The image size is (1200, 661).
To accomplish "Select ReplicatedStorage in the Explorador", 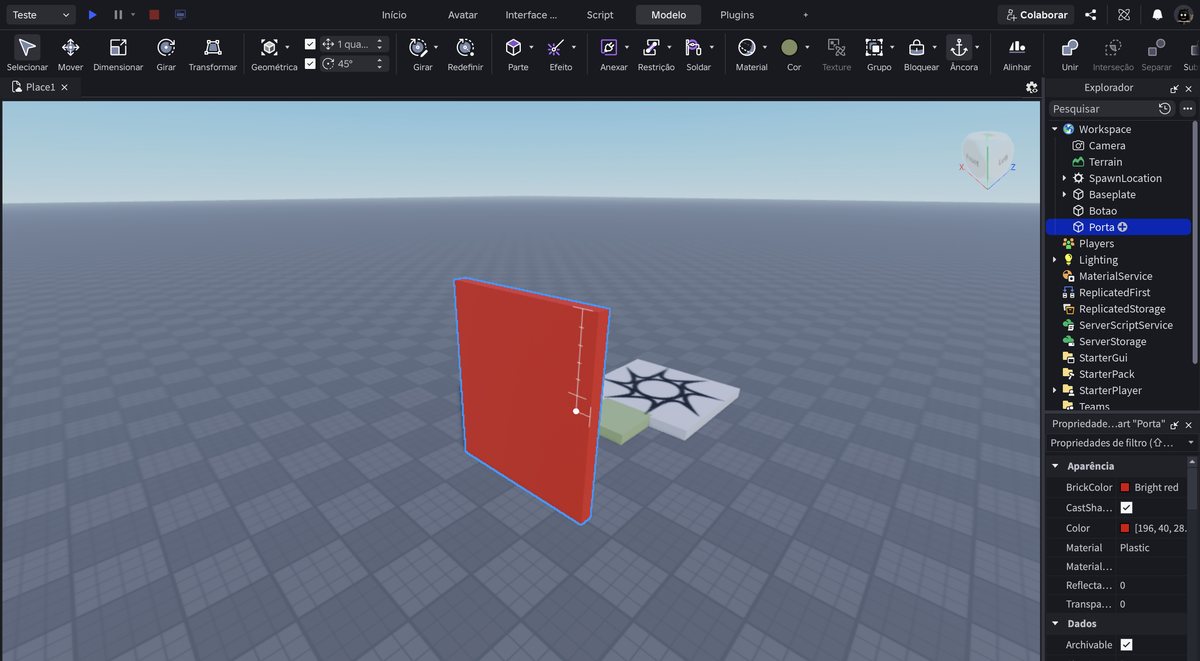I will pyautogui.click(x=1122, y=309).
